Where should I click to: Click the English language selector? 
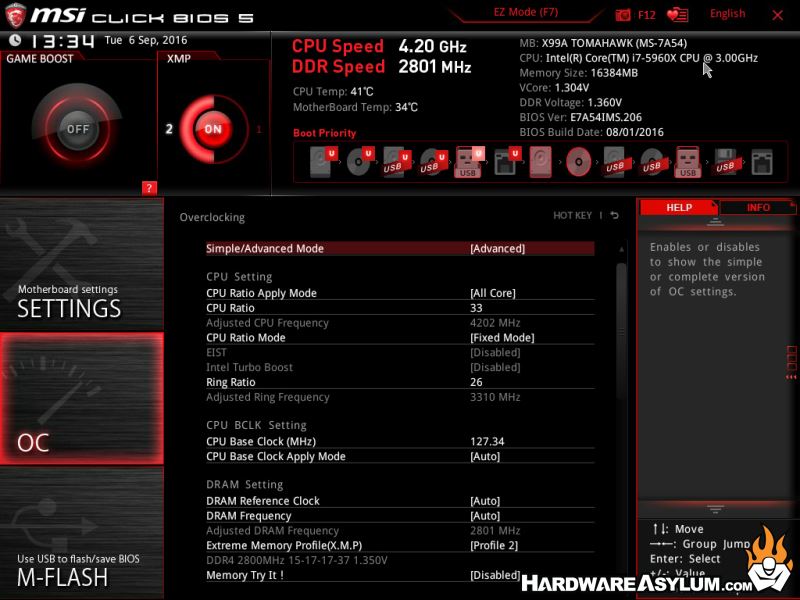point(727,14)
